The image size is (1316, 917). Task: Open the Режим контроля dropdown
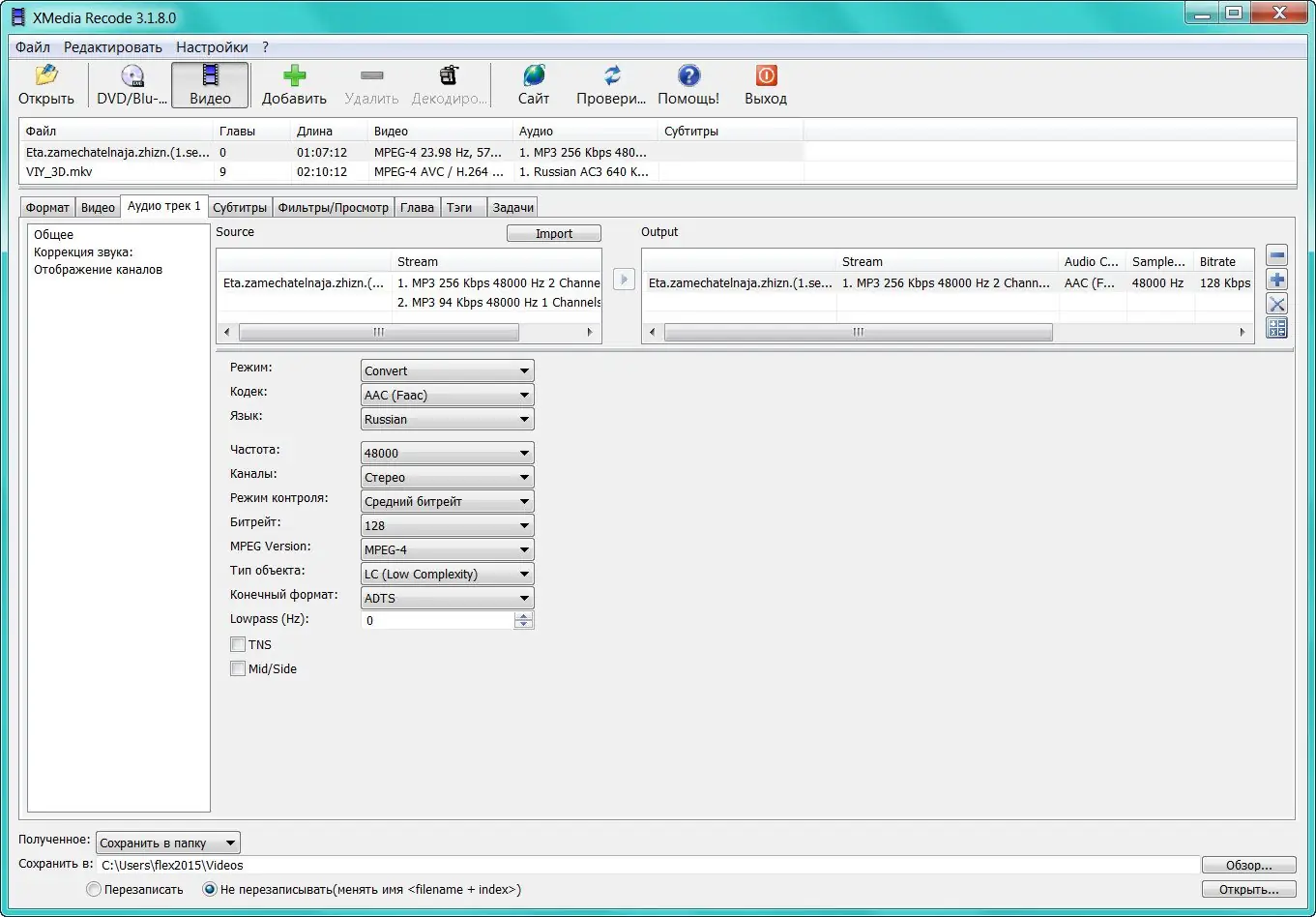(x=448, y=501)
